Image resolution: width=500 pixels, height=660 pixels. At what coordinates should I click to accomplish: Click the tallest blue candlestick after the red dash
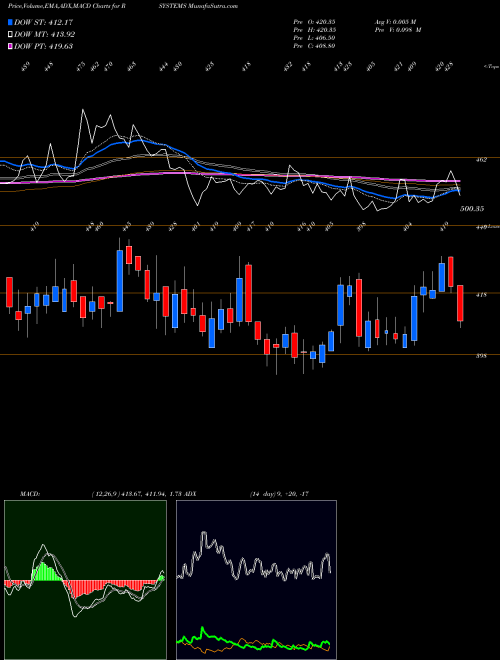(120, 281)
